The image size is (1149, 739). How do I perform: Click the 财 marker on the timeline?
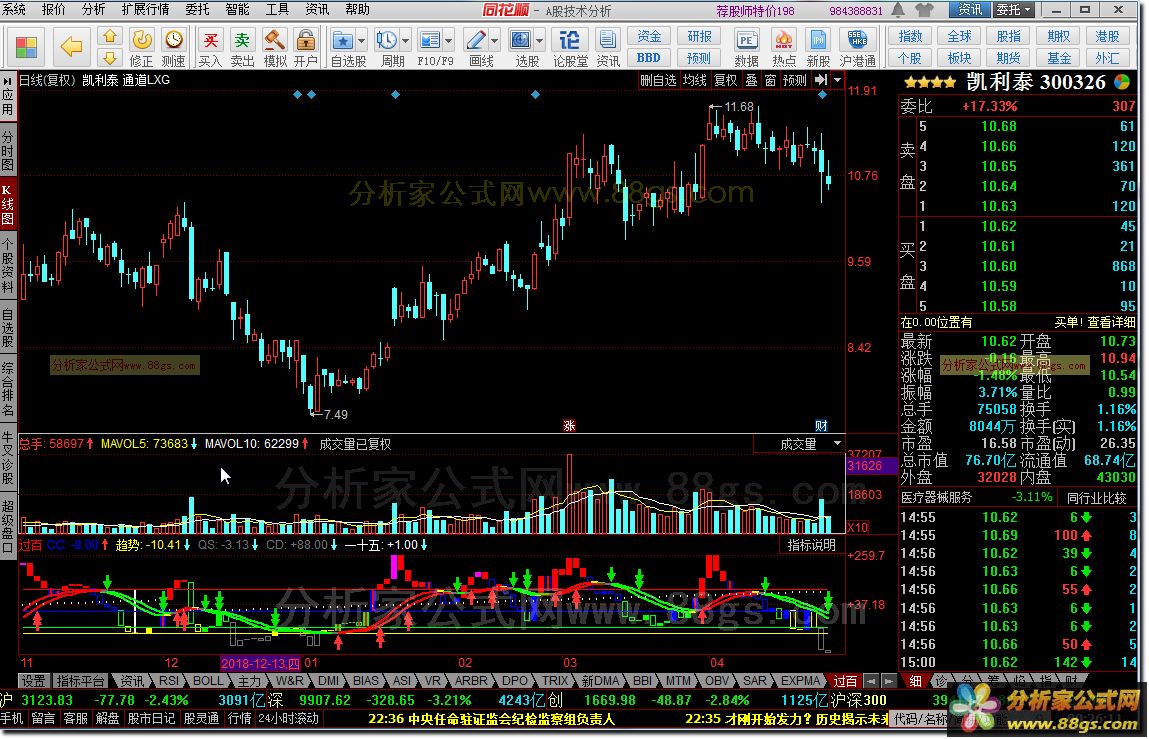tap(821, 425)
